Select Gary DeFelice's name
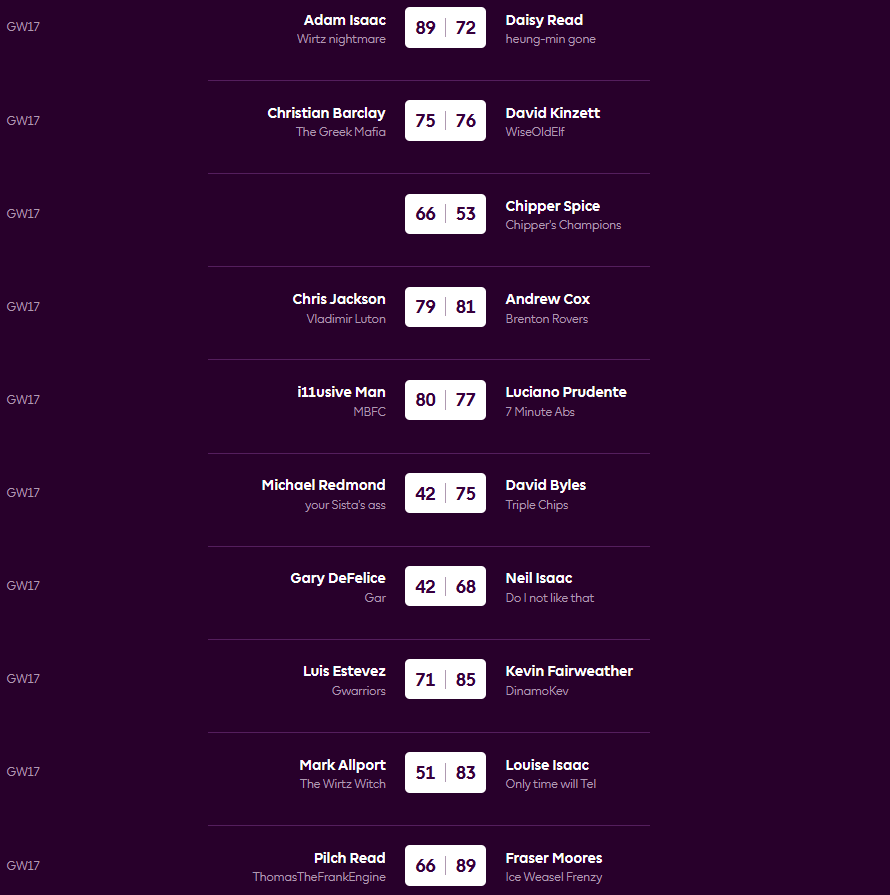 click(338, 578)
